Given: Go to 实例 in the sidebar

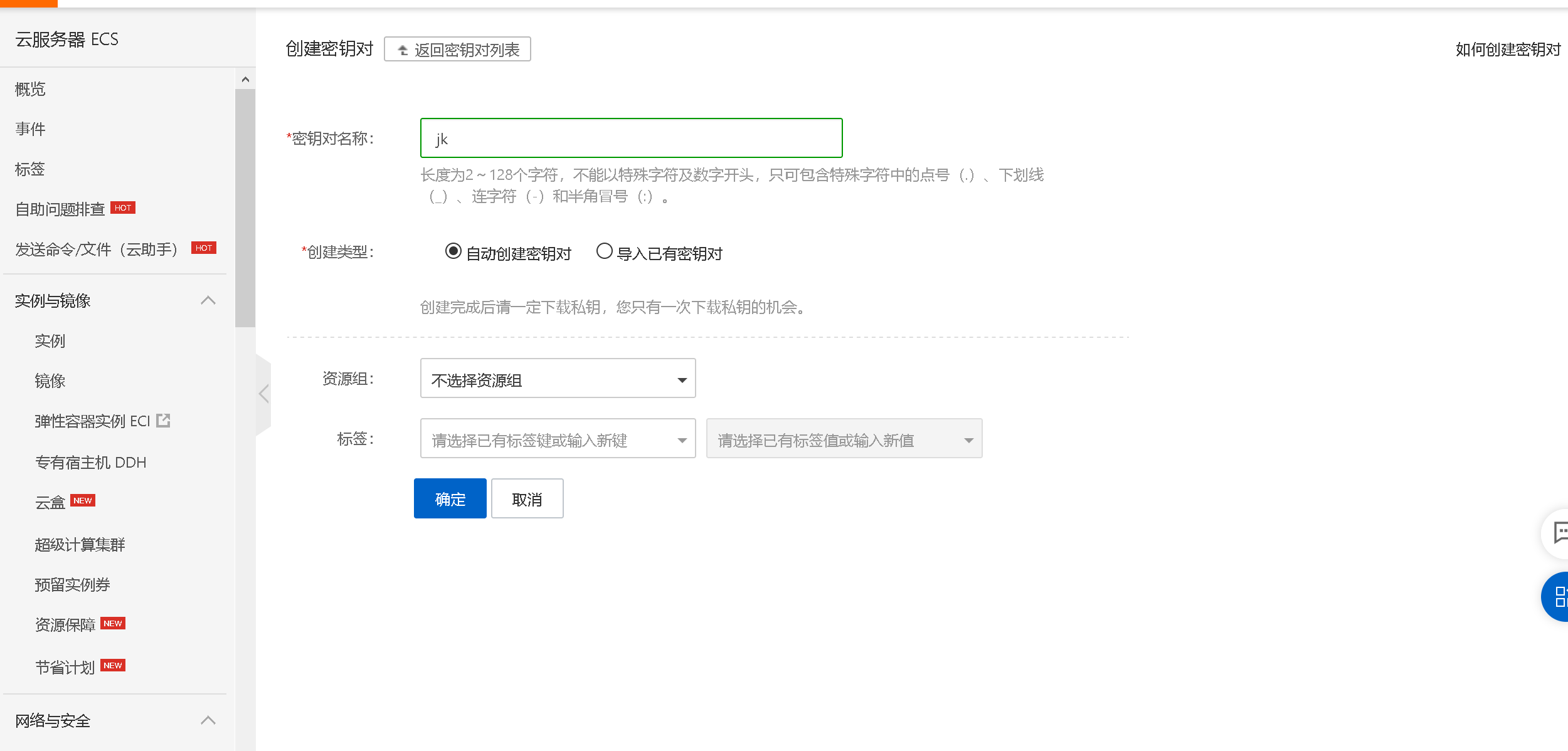Looking at the screenshot, I should click(x=50, y=341).
